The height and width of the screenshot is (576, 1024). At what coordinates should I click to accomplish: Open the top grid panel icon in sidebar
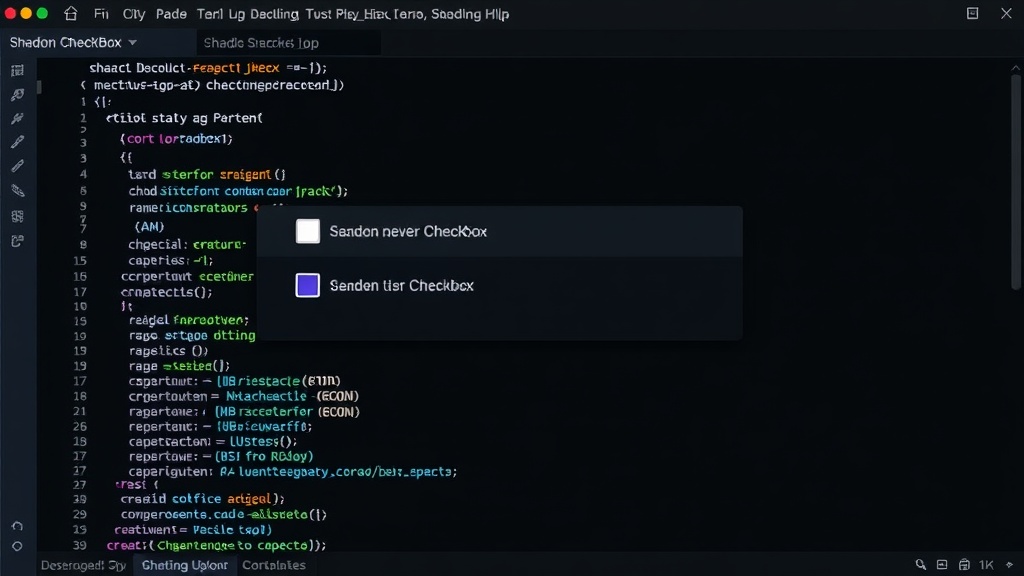click(18, 71)
